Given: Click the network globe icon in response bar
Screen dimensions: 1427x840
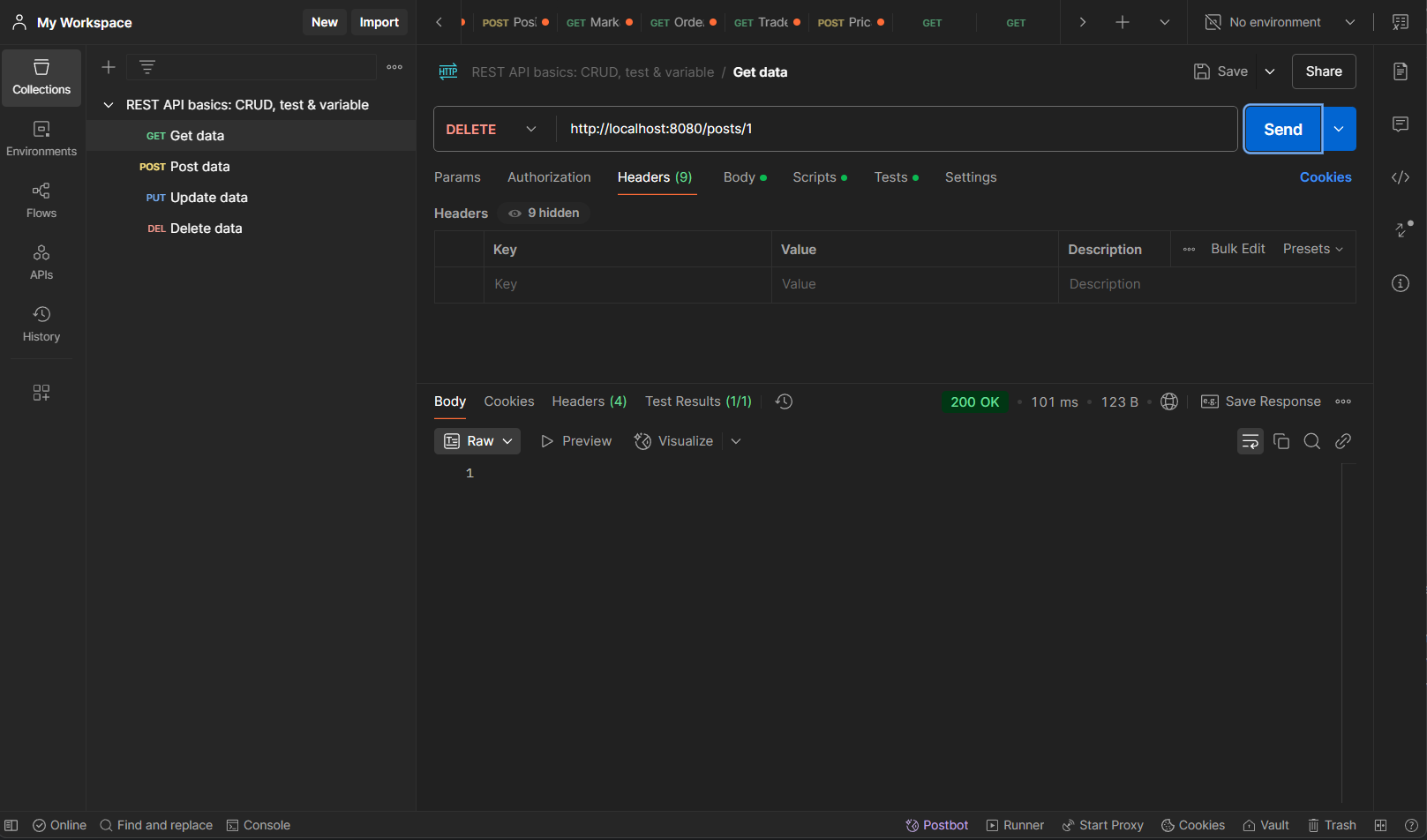Looking at the screenshot, I should pos(1169,401).
